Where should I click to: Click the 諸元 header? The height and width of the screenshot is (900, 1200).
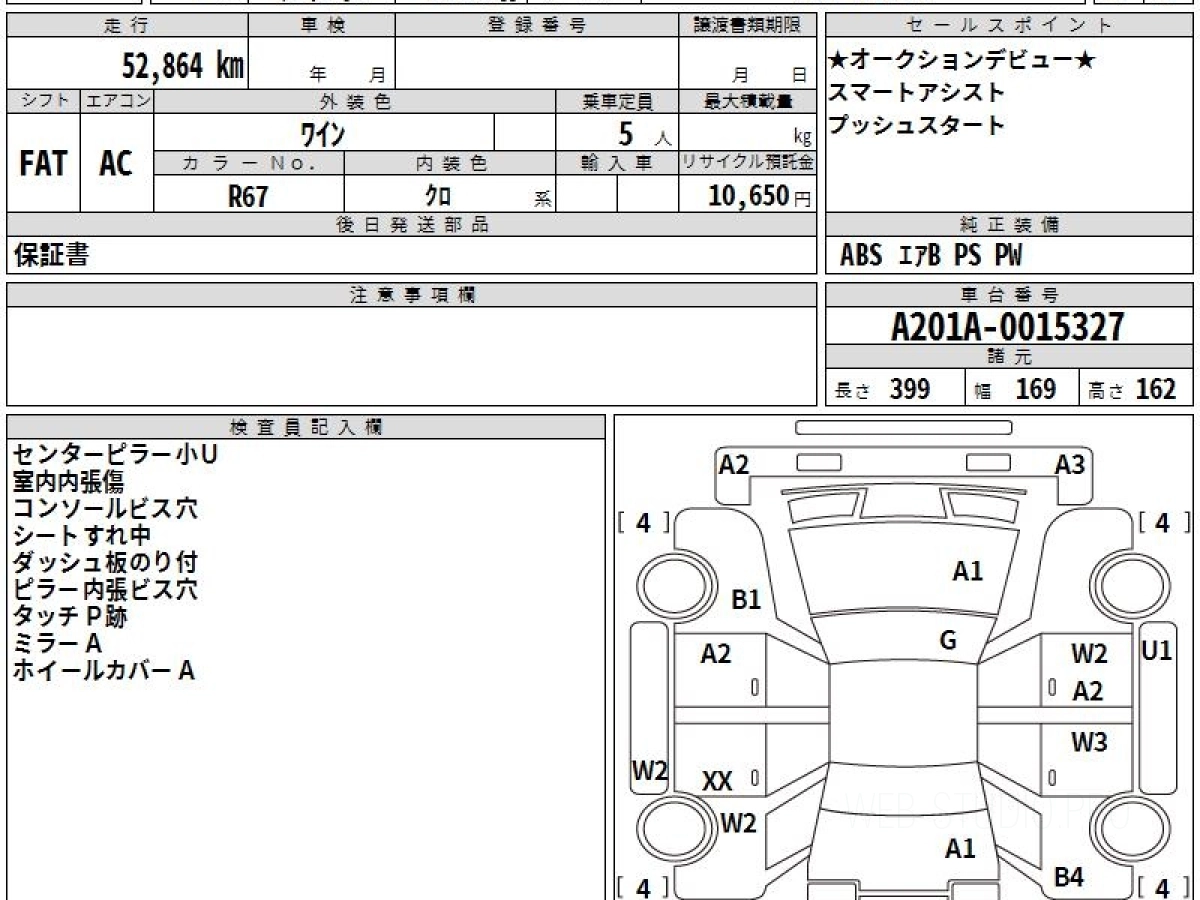1010,357
